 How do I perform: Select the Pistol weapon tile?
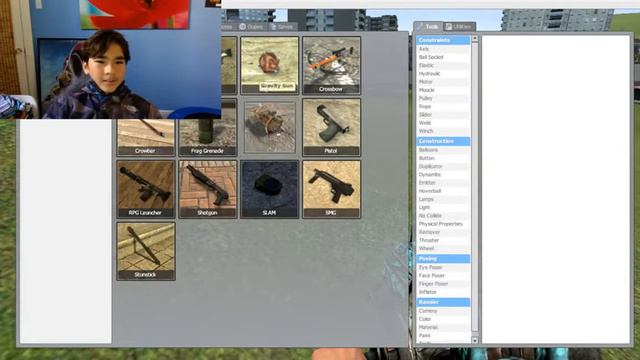[331, 127]
